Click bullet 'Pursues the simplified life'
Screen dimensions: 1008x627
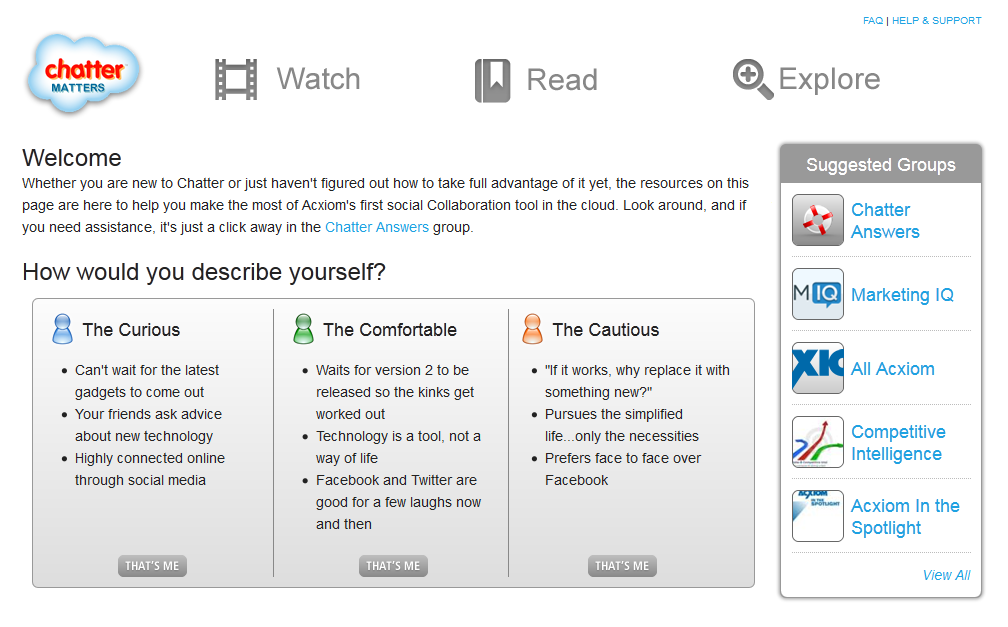[622, 425]
